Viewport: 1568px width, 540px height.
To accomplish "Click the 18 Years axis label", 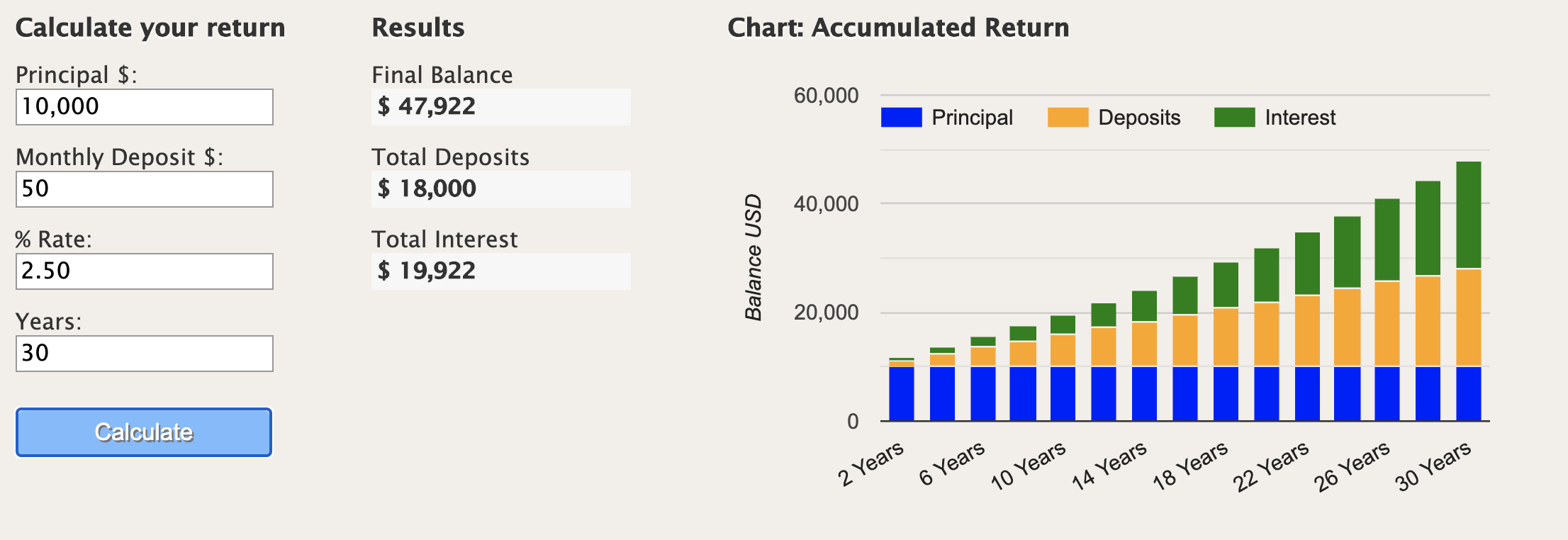I will click(x=1191, y=466).
